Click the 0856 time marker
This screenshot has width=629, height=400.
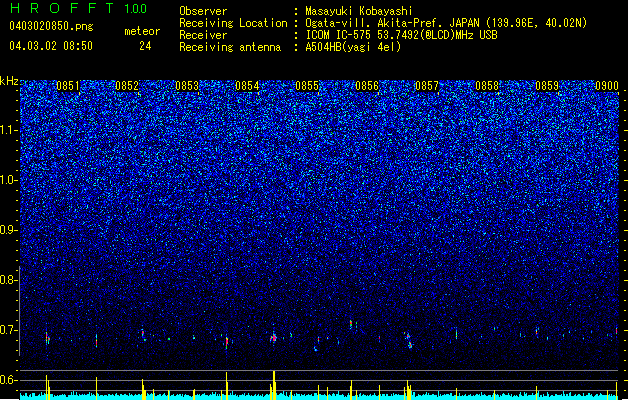367,86
